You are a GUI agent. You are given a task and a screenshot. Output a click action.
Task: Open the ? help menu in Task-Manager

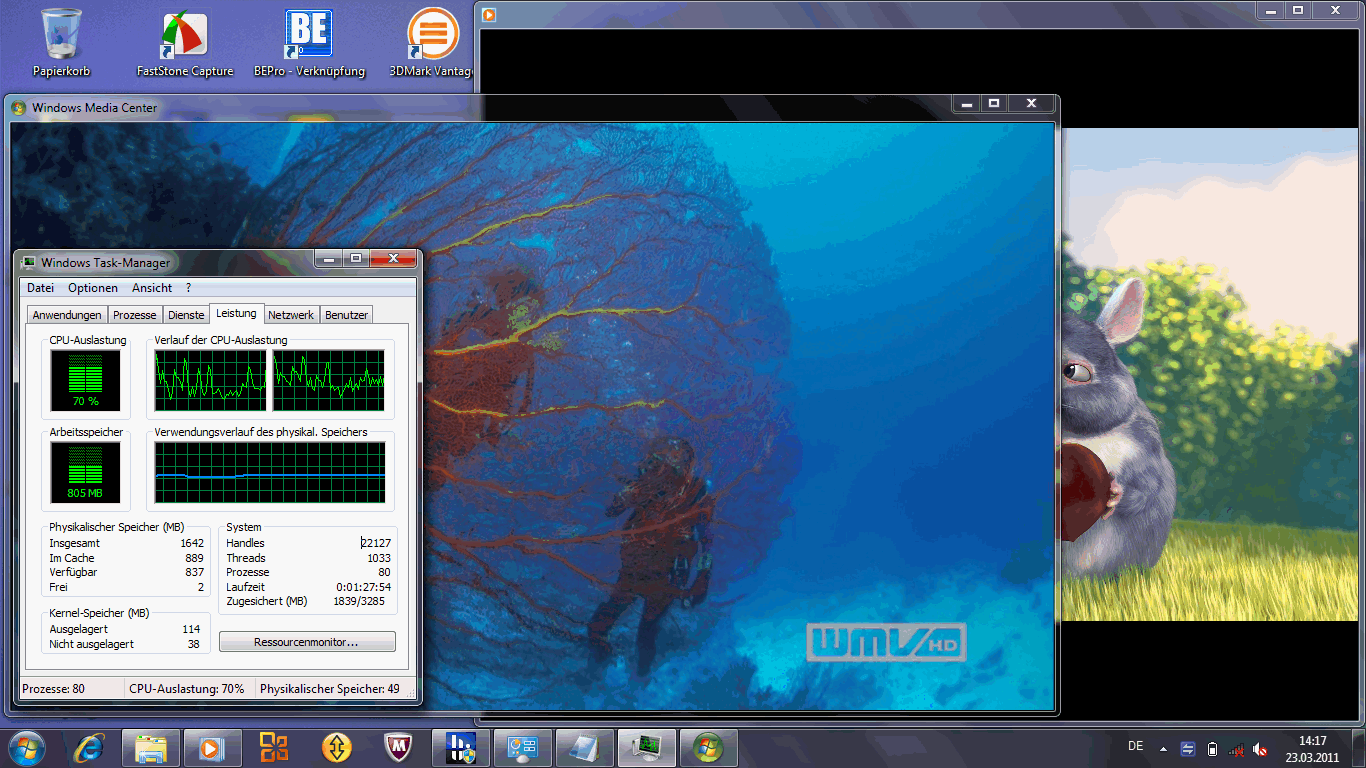[188, 288]
